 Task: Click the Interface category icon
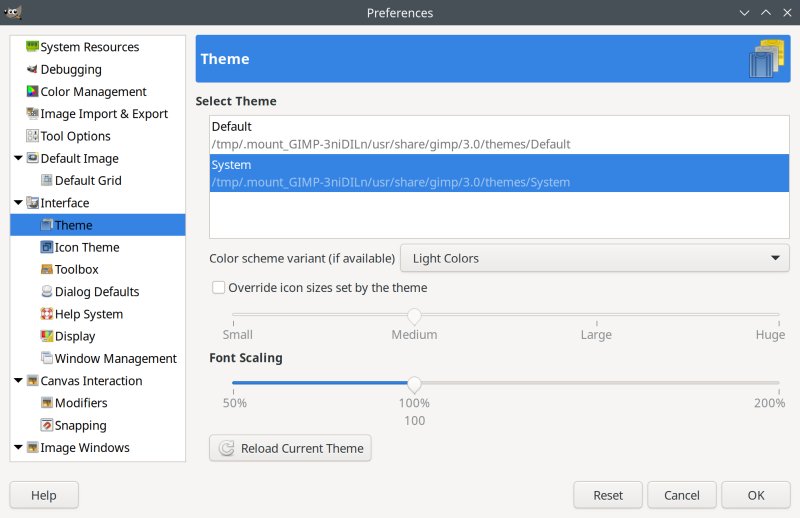[x=32, y=203]
